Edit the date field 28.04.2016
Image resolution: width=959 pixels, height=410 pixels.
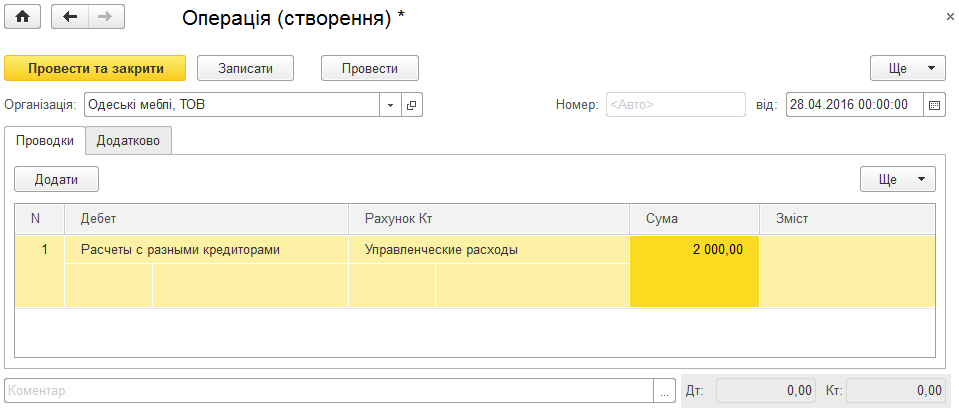coord(854,105)
